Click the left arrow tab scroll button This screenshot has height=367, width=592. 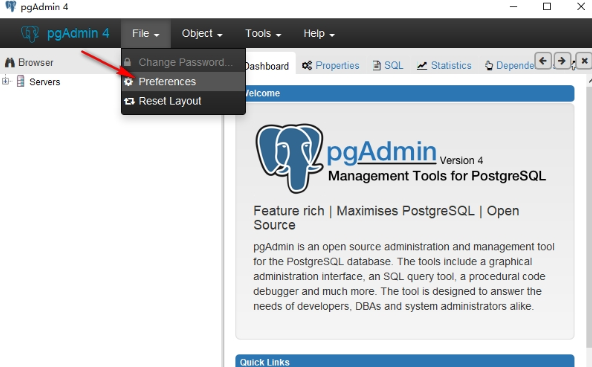click(543, 60)
